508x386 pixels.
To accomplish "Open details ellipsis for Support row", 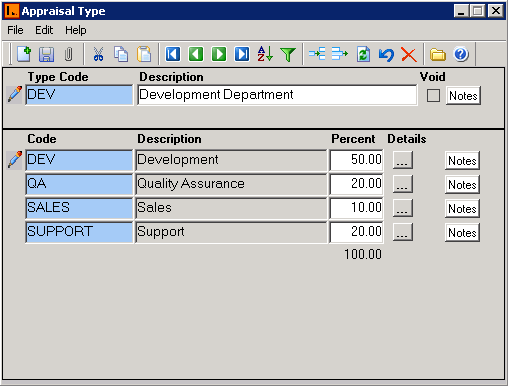I will pos(403,232).
